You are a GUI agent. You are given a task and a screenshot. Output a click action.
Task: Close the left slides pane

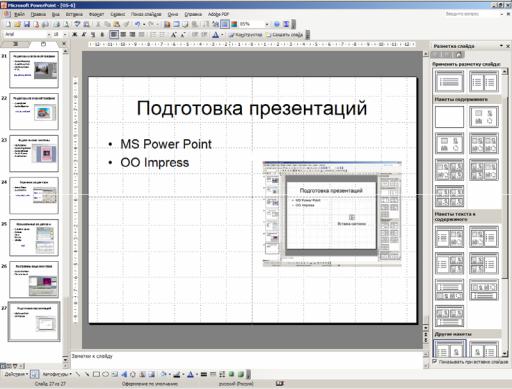coord(64,44)
